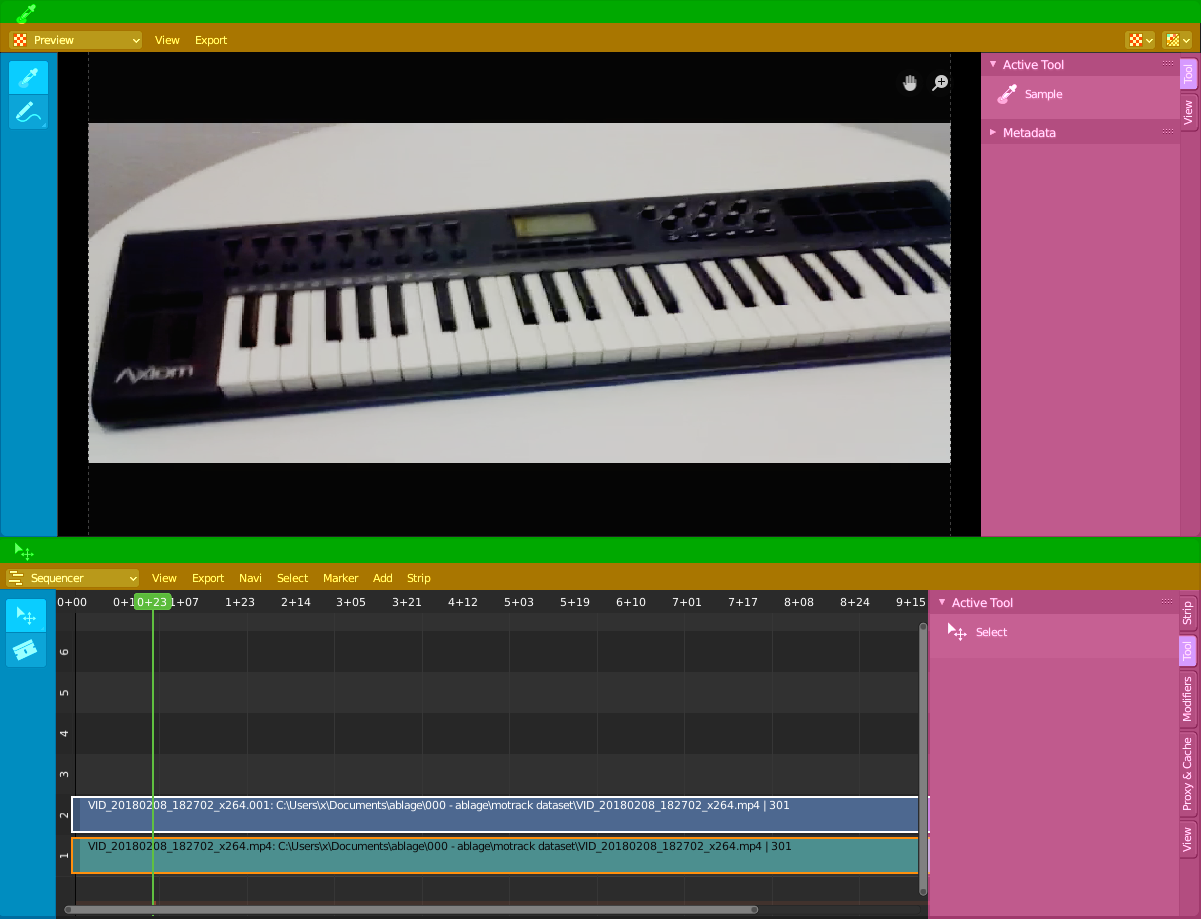Click the sequencer vertical scrollbar

[923, 760]
